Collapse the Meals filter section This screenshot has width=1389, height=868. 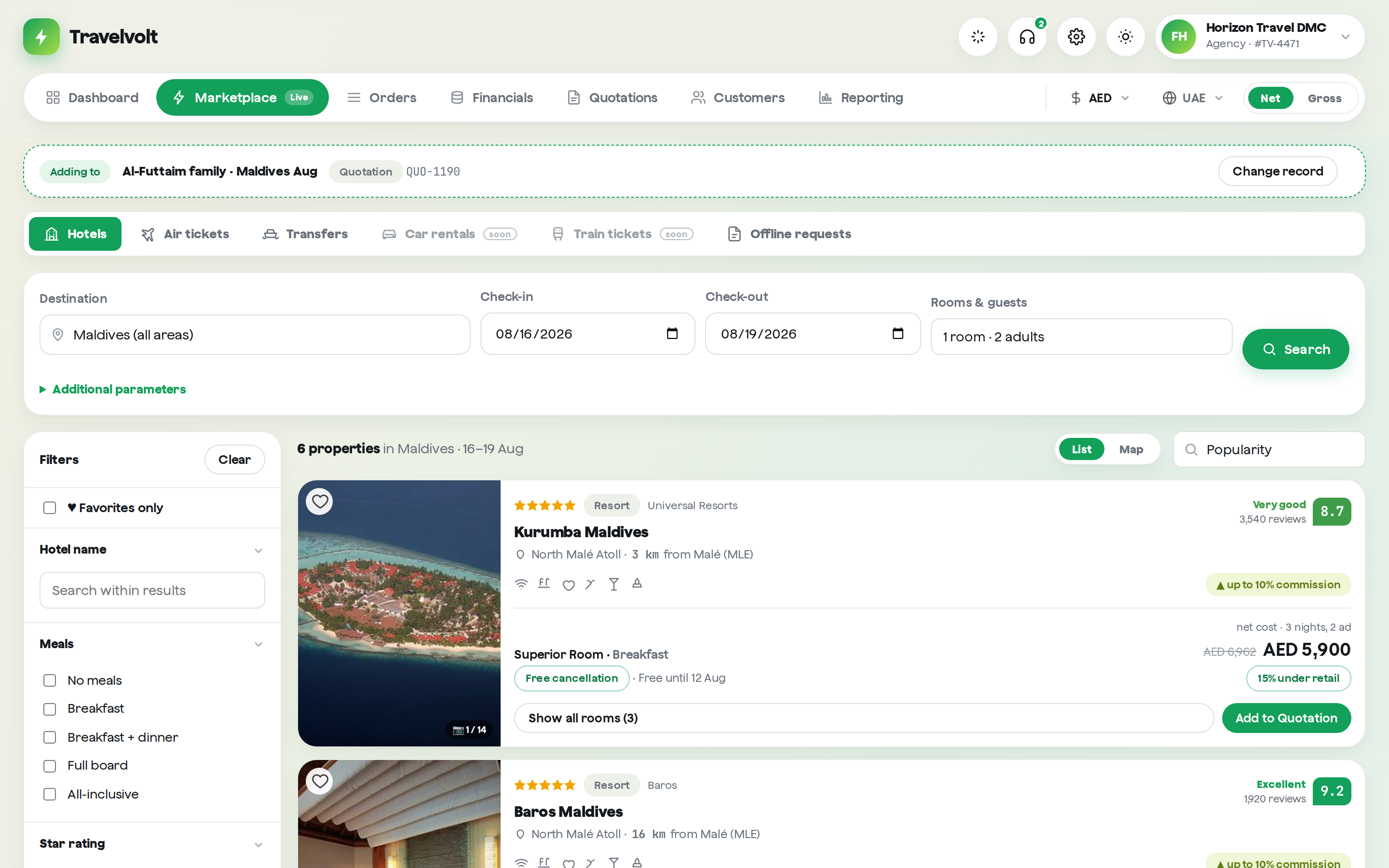click(151, 644)
